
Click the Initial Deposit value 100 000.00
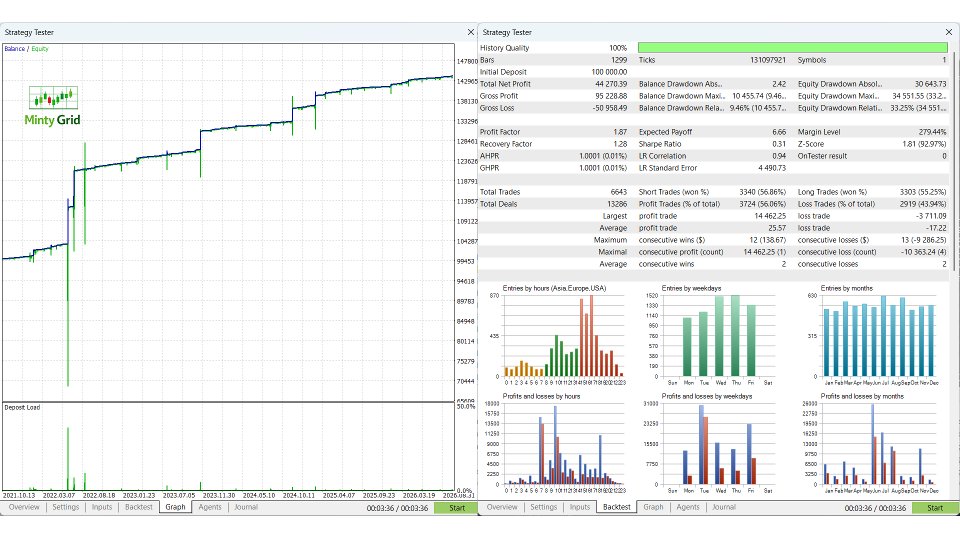[609, 72]
